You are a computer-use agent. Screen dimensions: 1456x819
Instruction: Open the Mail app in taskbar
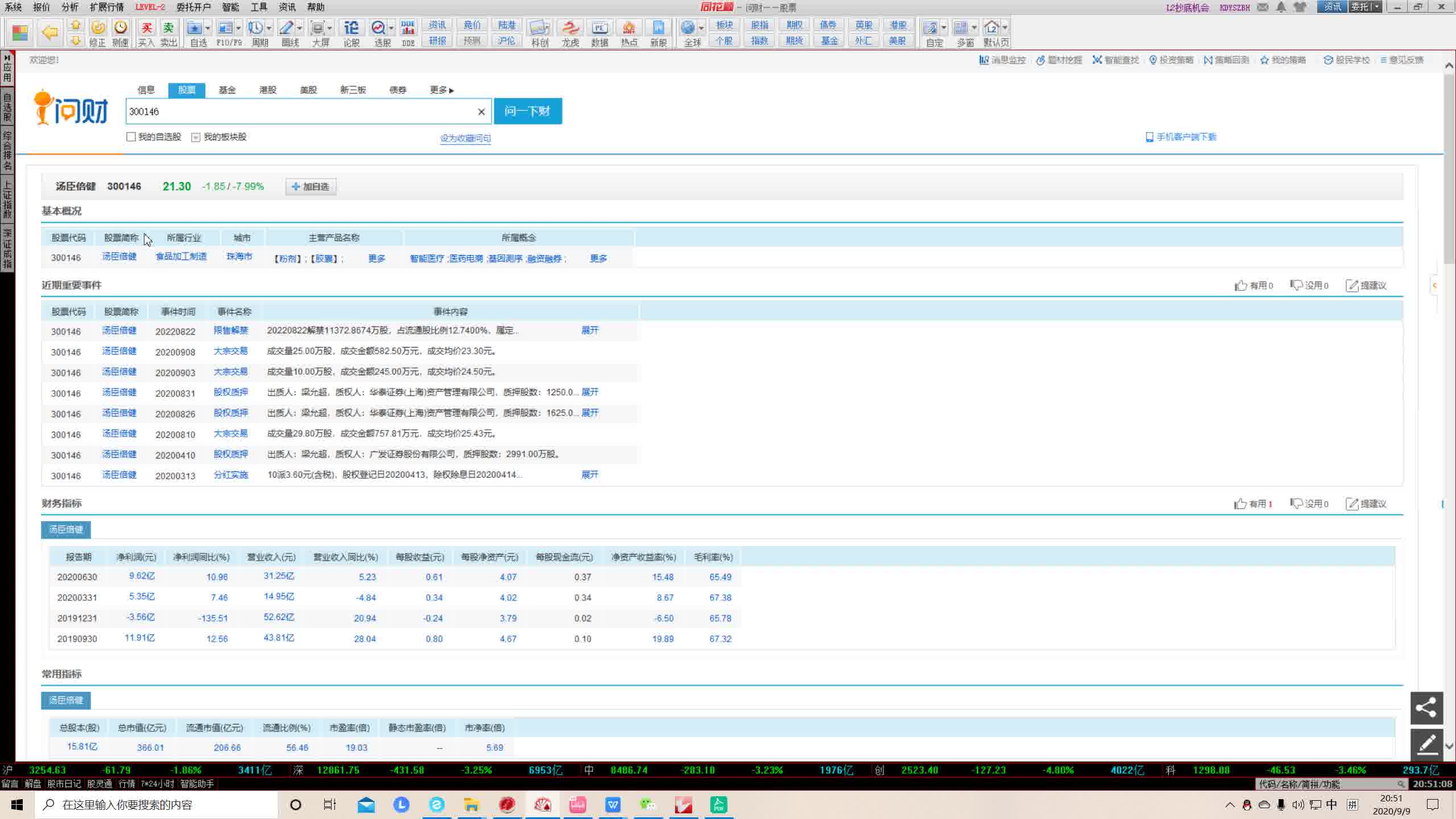(x=366, y=805)
